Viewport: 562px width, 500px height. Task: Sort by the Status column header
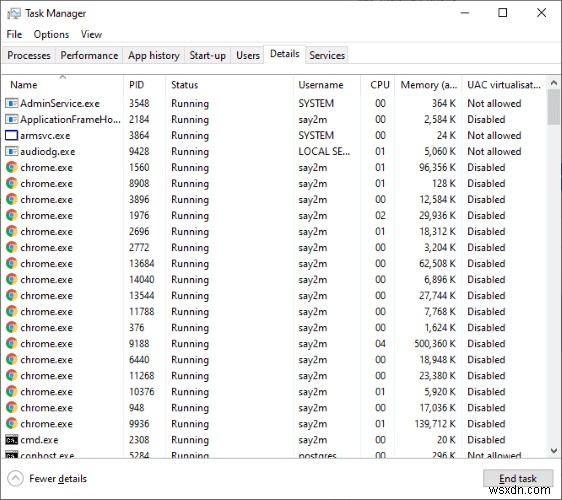[229, 85]
